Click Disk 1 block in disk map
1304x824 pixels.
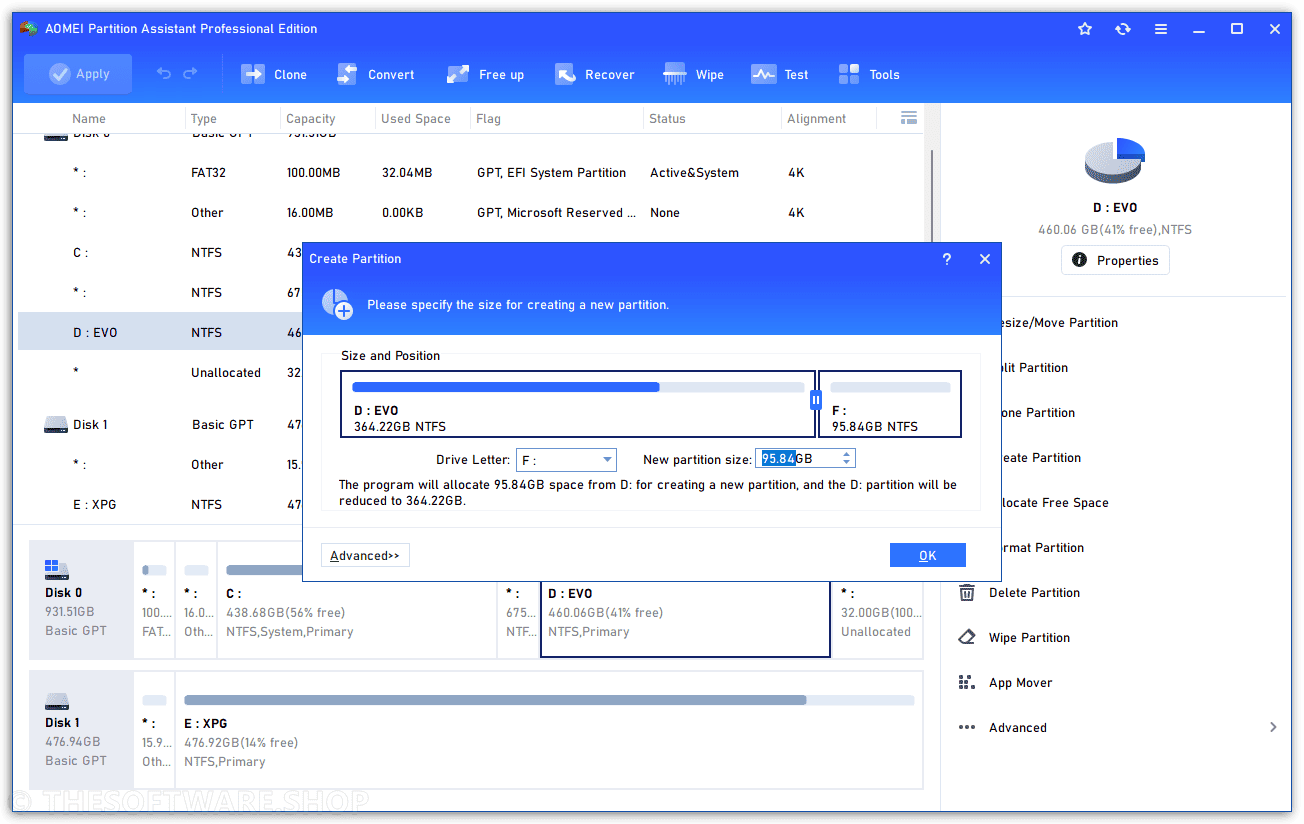[81, 730]
